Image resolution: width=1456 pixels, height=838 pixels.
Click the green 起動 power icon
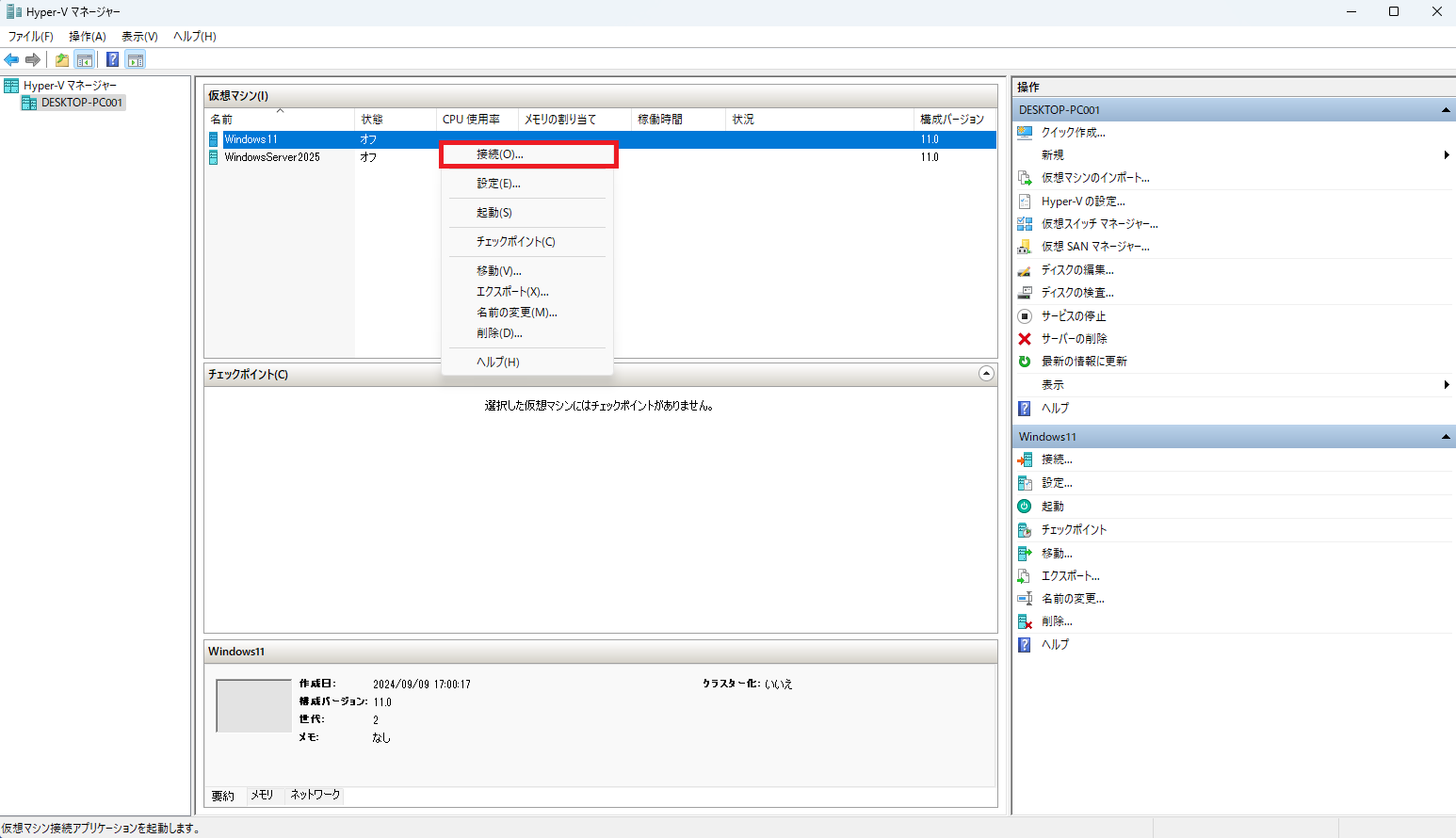(x=1025, y=507)
